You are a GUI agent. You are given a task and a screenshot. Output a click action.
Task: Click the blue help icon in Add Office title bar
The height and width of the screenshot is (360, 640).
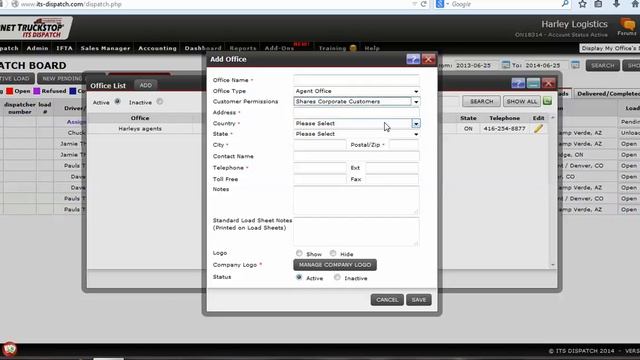(413, 59)
